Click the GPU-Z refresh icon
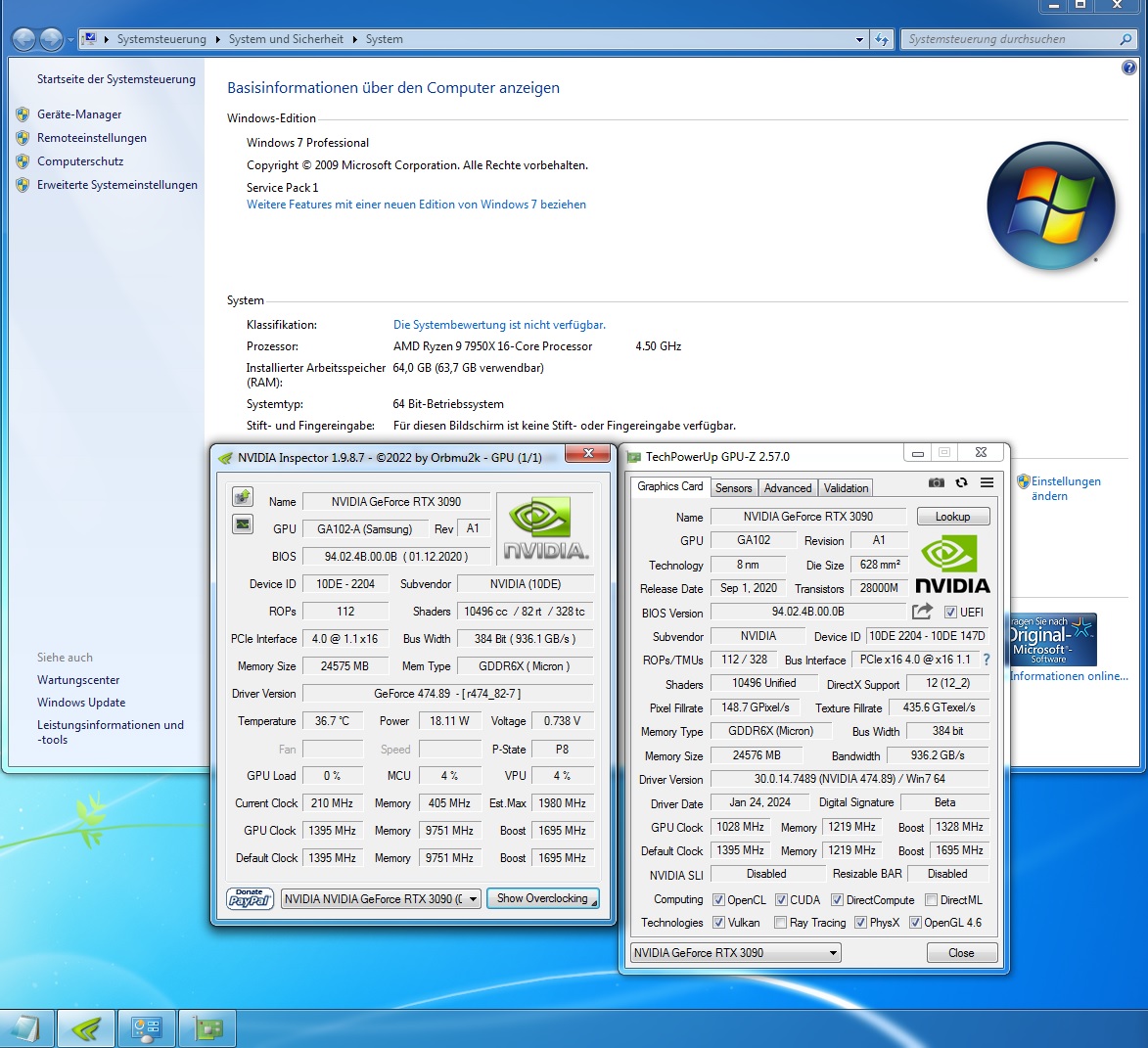Viewport: 1148px width, 1048px height. tap(961, 482)
